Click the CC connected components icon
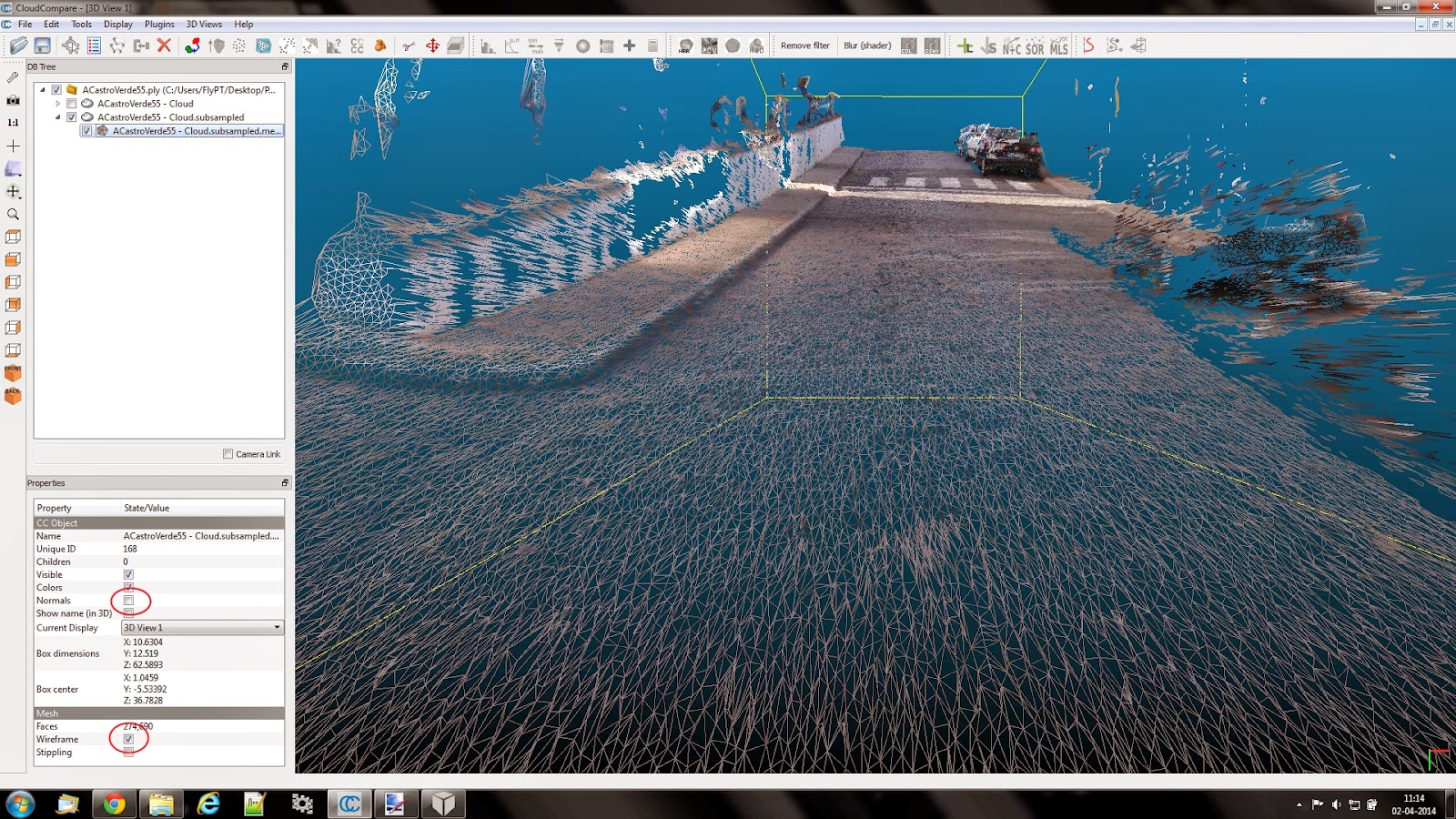 click(x=357, y=45)
